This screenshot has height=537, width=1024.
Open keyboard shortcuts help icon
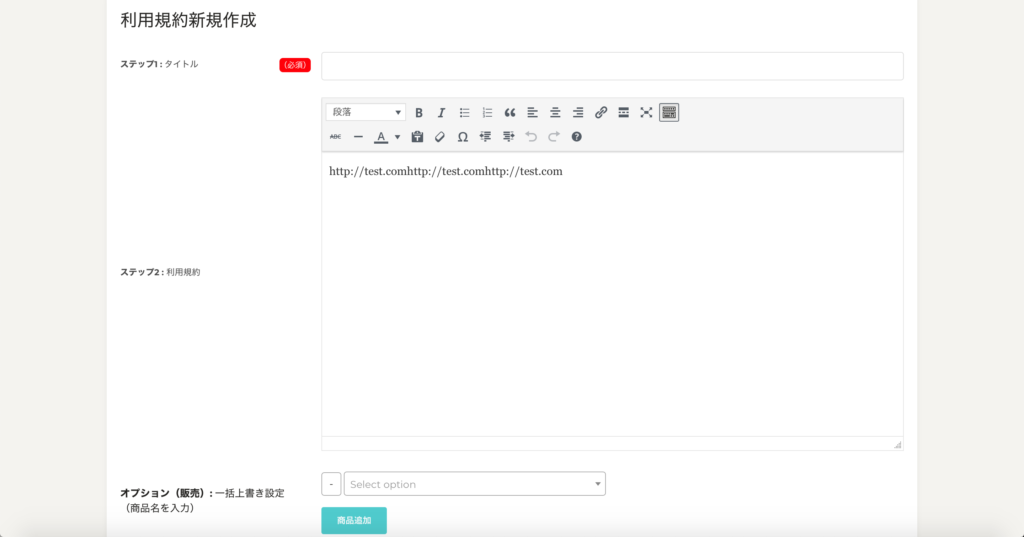coord(577,137)
